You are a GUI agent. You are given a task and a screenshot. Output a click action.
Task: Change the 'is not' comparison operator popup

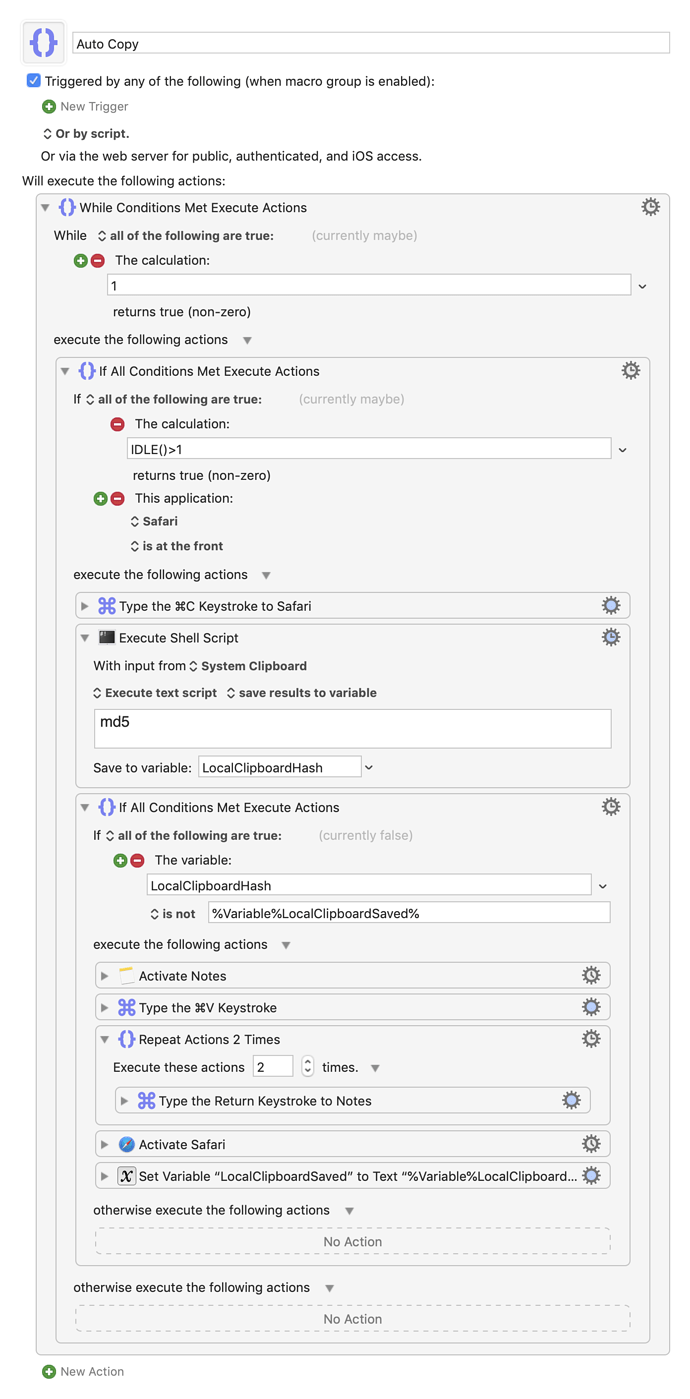click(x=173, y=914)
